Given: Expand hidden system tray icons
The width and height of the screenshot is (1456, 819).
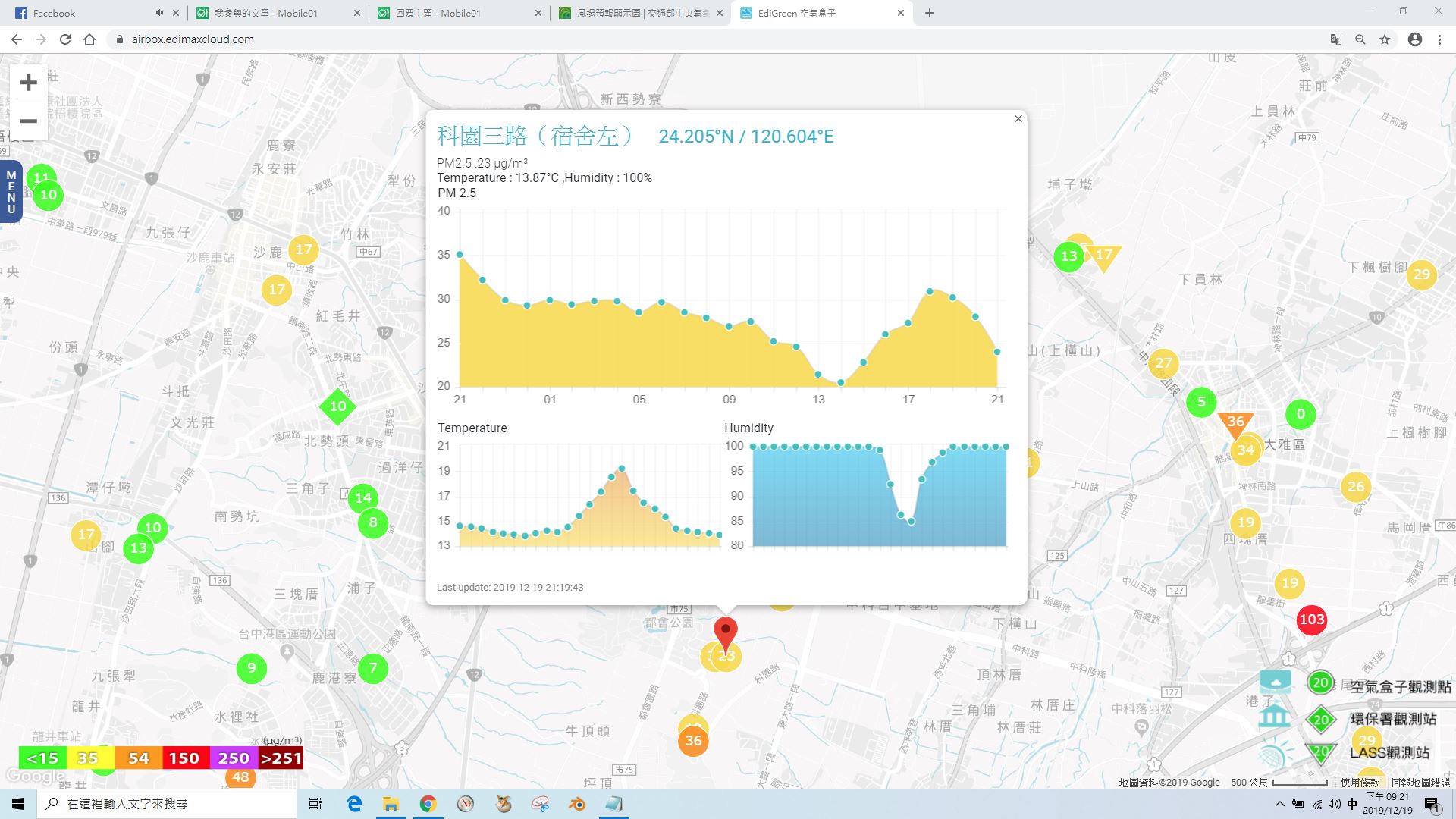Looking at the screenshot, I should point(1279,804).
